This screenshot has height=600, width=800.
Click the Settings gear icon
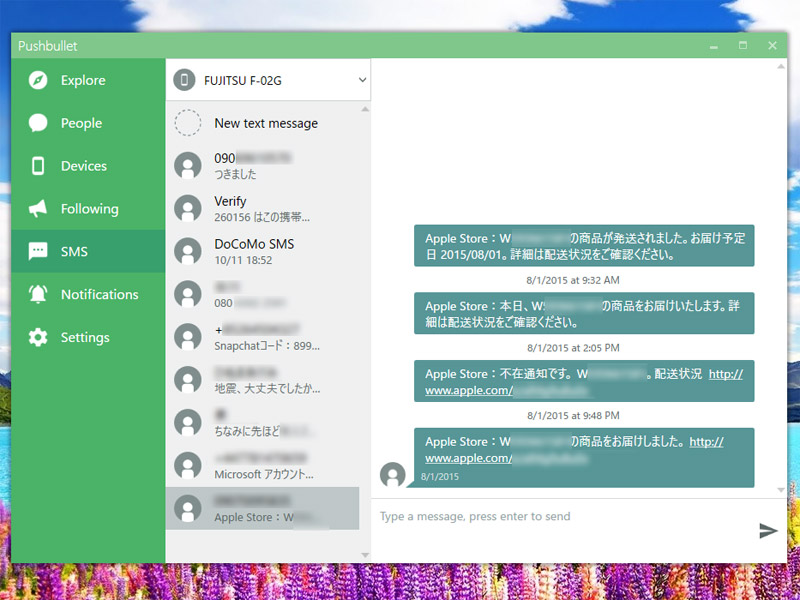pyautogui.click(x=38, y=337)
